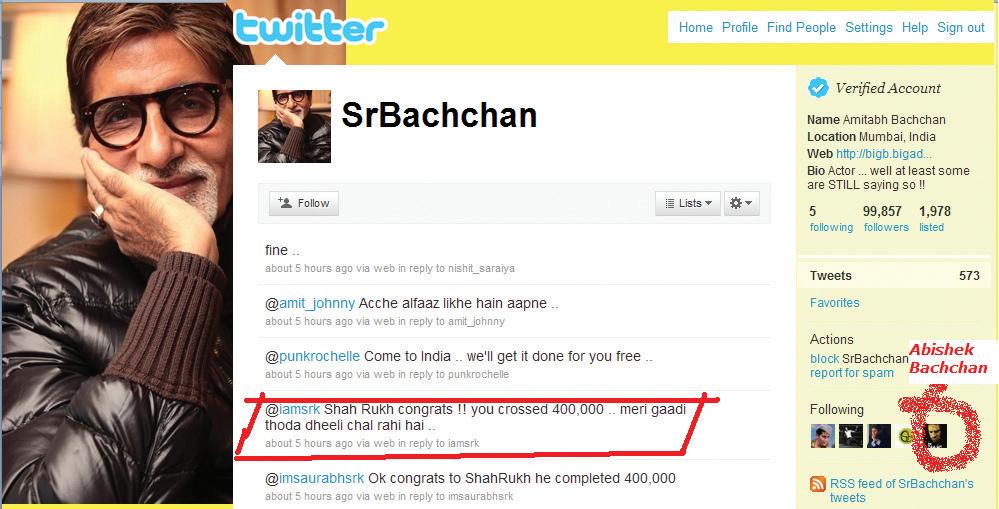Click the third following user avatar
The image size is (999, 509).
click(x=879, y=436)
